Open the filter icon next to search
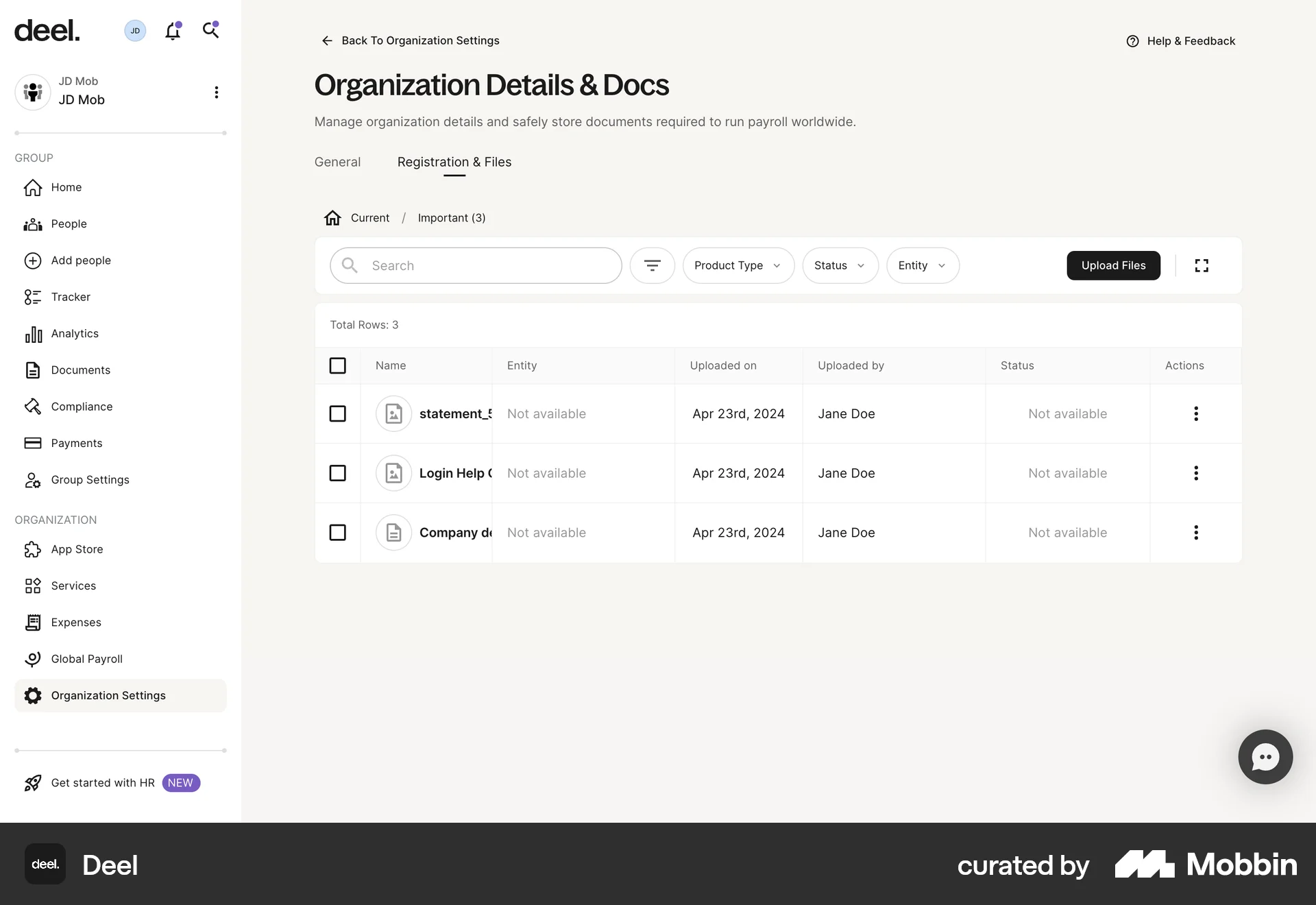1316x905 pixels. 652,265
